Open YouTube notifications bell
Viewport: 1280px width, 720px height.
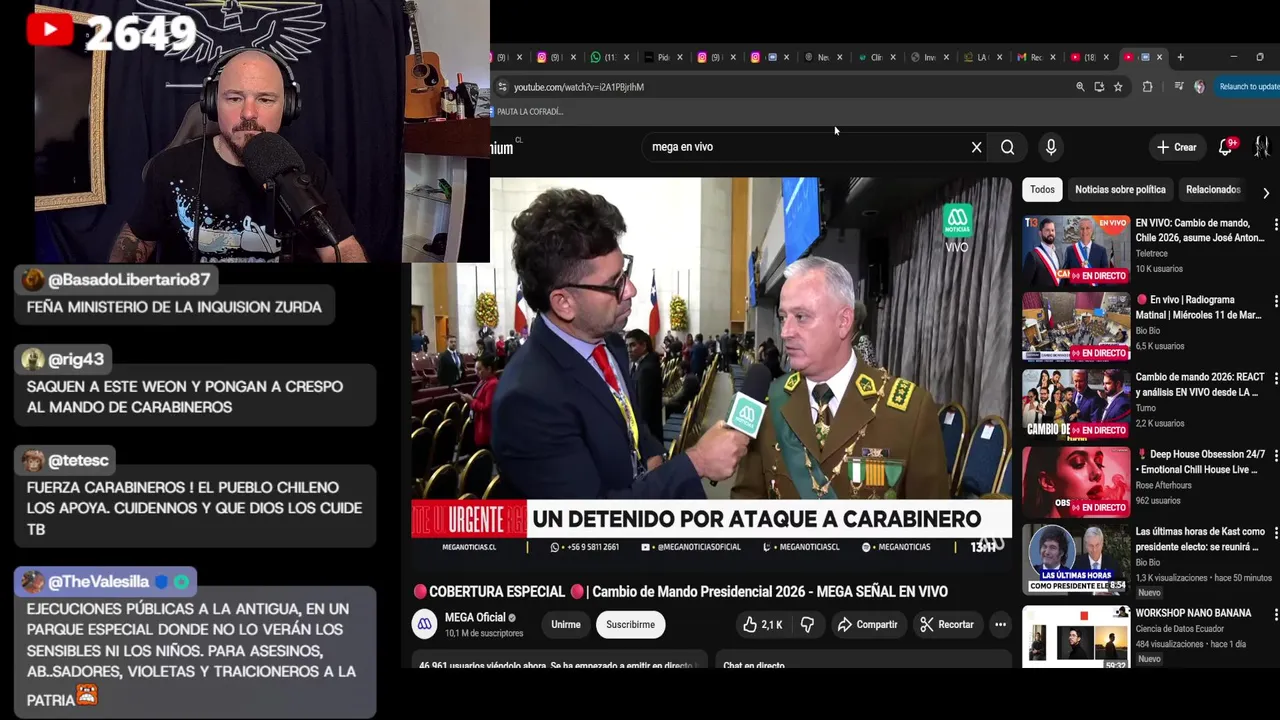pos(1226,147)
